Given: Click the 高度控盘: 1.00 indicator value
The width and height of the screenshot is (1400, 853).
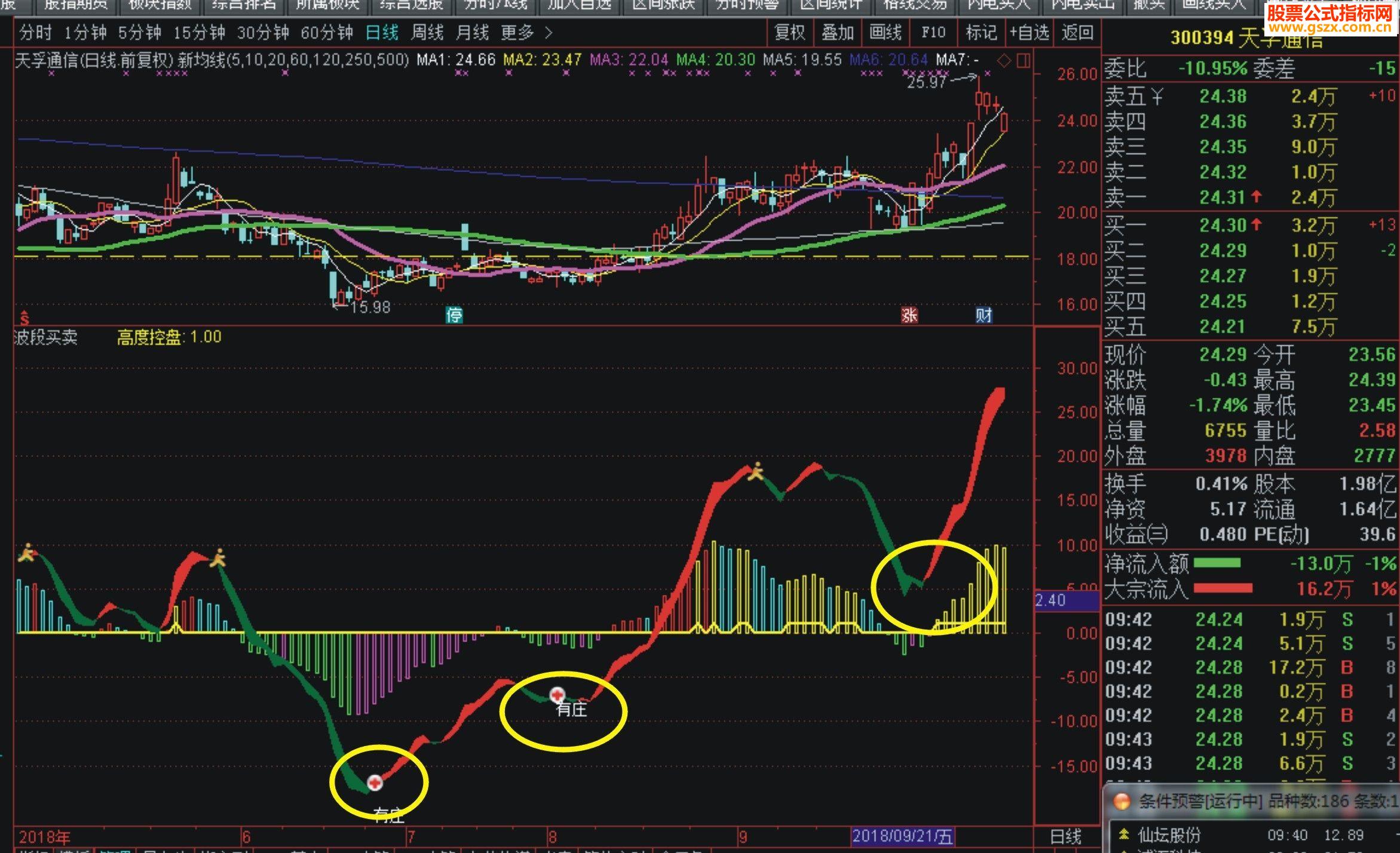Looking at the screenshot, I should [169, 337].
